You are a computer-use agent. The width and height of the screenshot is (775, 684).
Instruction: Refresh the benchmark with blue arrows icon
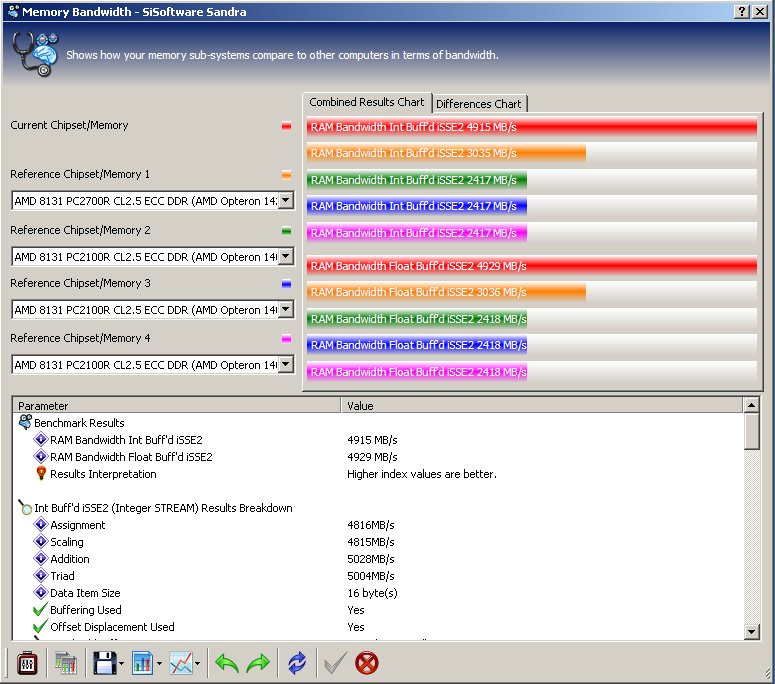(x=297, y=663)
